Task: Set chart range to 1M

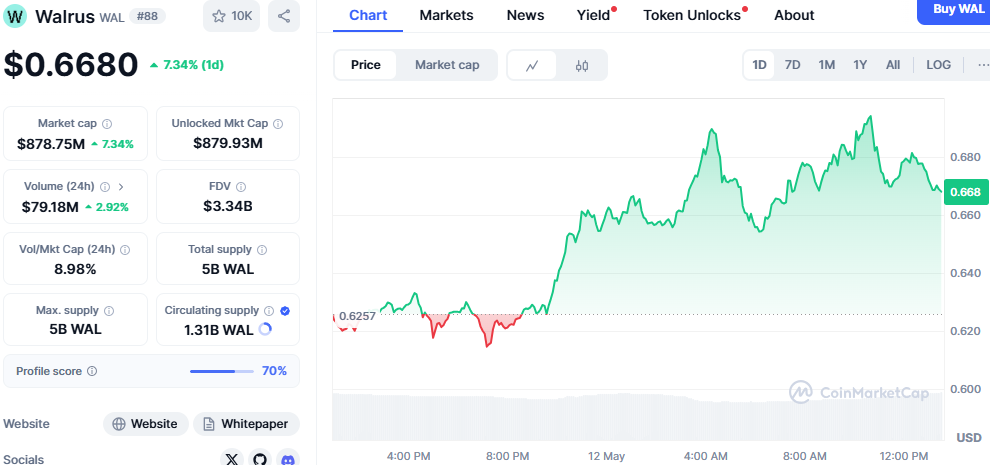Action: (826, 65)
